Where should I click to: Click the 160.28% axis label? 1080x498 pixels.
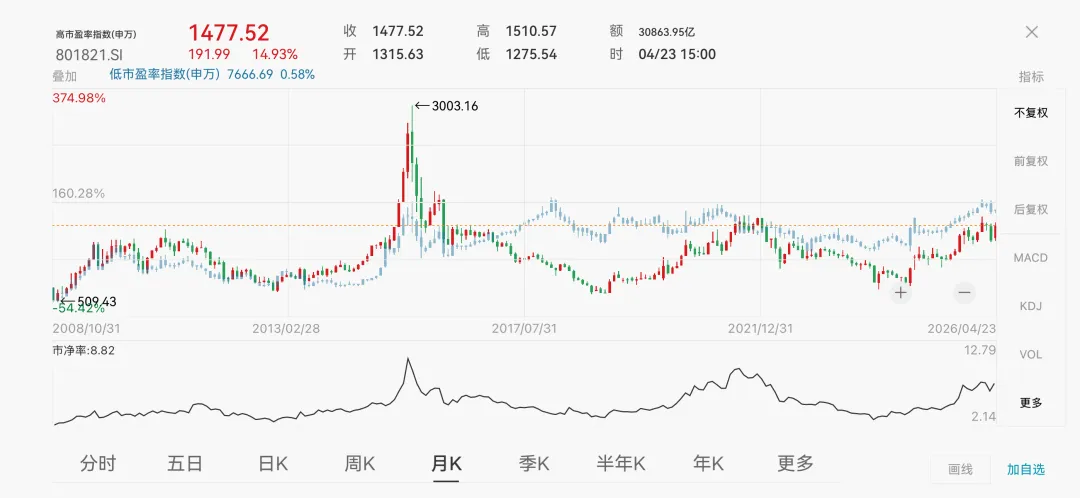[79, 194]
